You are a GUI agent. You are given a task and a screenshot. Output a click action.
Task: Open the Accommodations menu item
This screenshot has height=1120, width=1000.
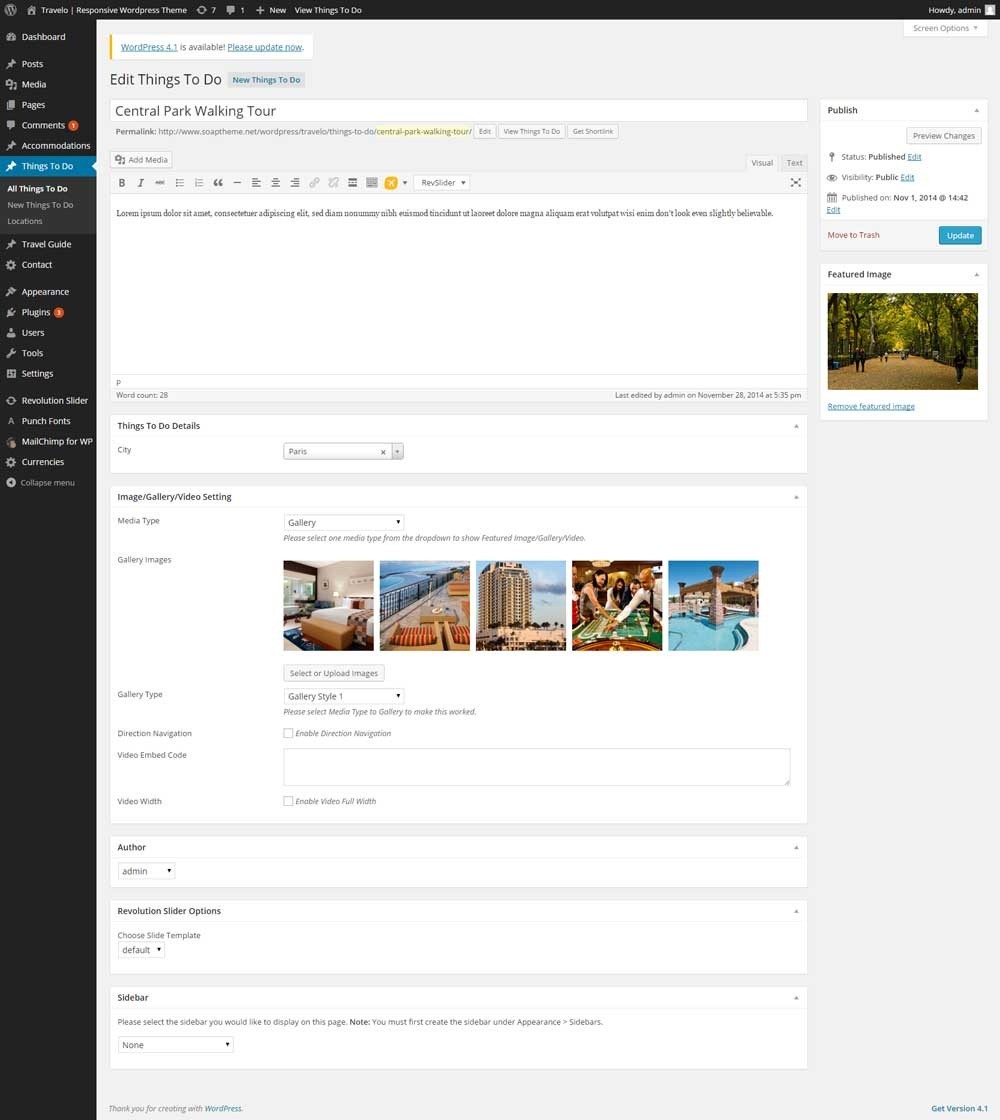click(x=55, y=146)
